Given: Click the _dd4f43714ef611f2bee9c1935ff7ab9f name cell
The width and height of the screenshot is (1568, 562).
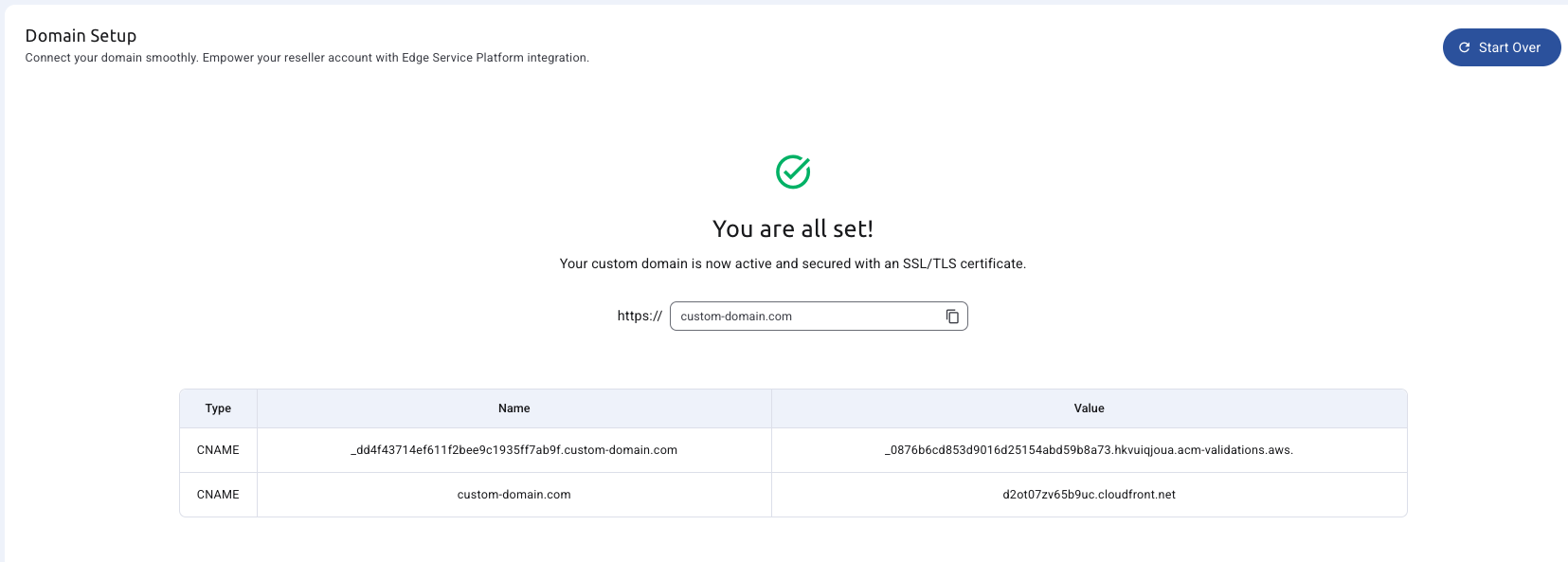Looking at the screenshot, I should (x=514, y=450).
